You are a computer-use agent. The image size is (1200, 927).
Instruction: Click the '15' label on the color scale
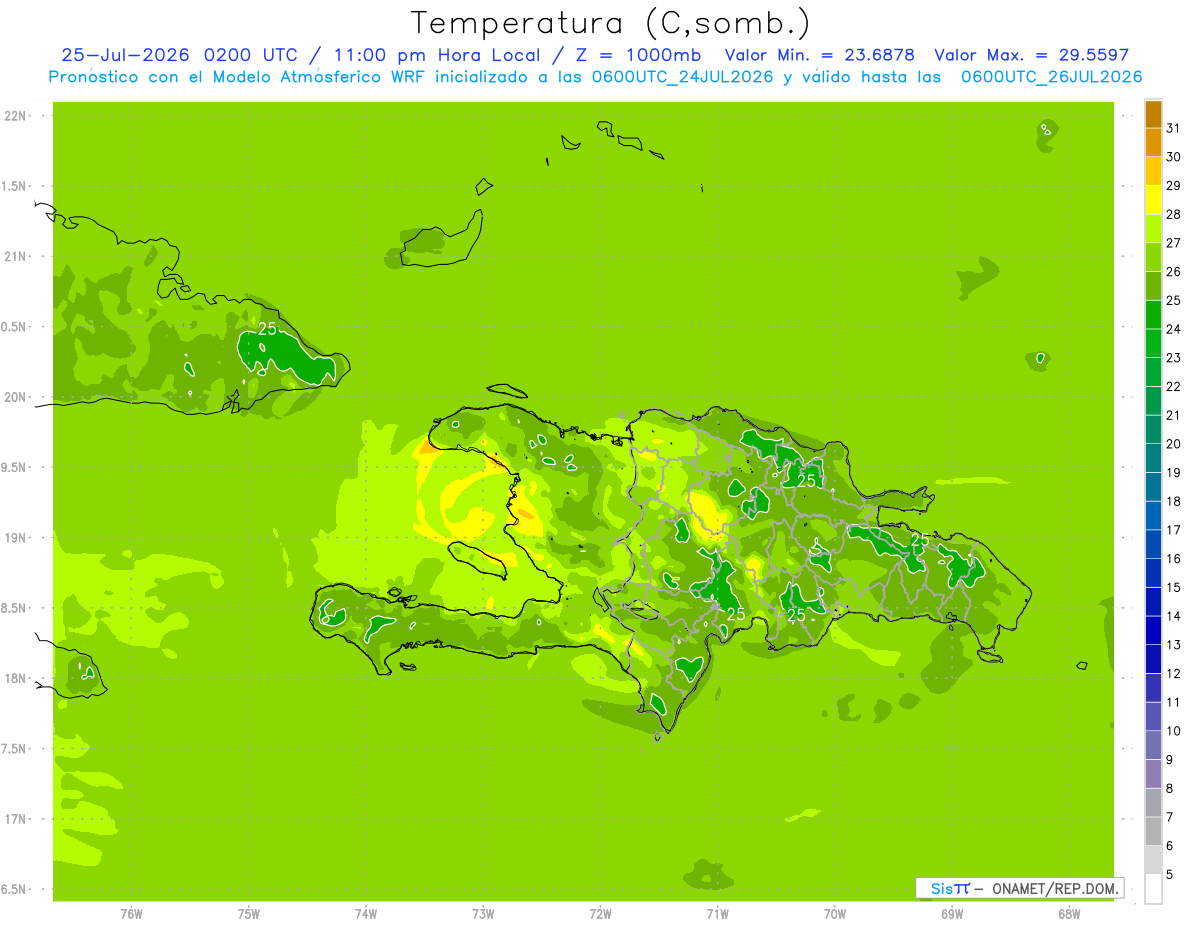(x=1174, y=587)
